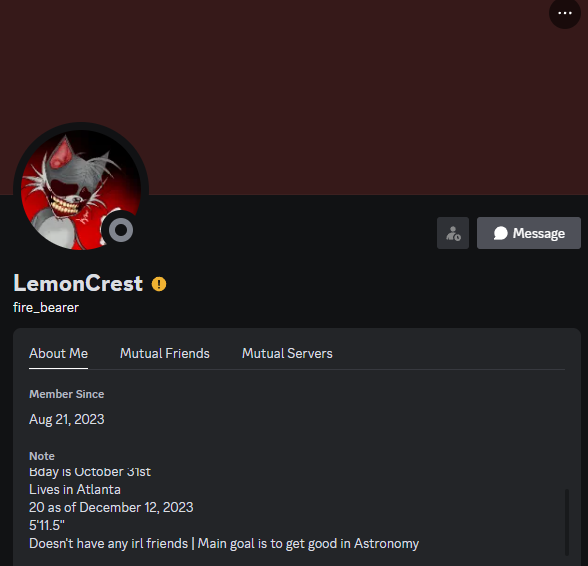588x566 pixels.
Task: Click the Note section heading
Action: tap(42, 456)
